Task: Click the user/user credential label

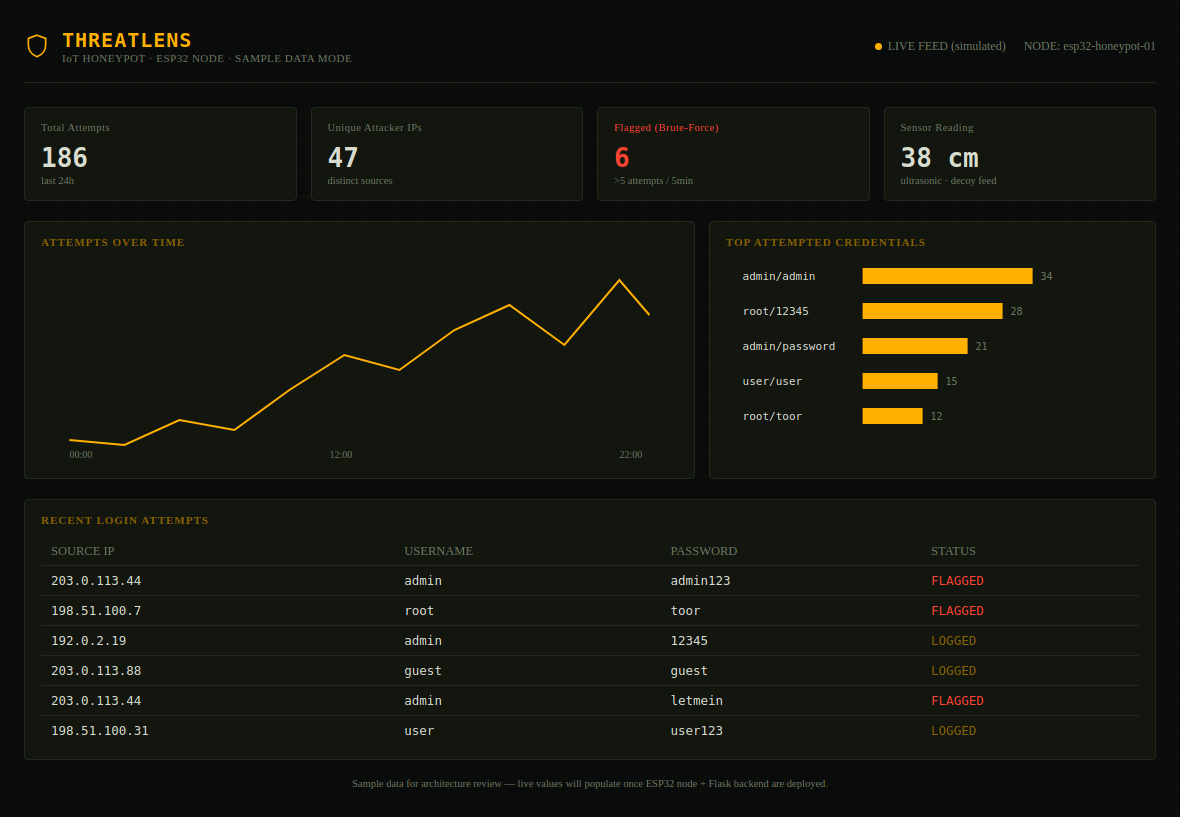Action: click(x=772, y=381)
